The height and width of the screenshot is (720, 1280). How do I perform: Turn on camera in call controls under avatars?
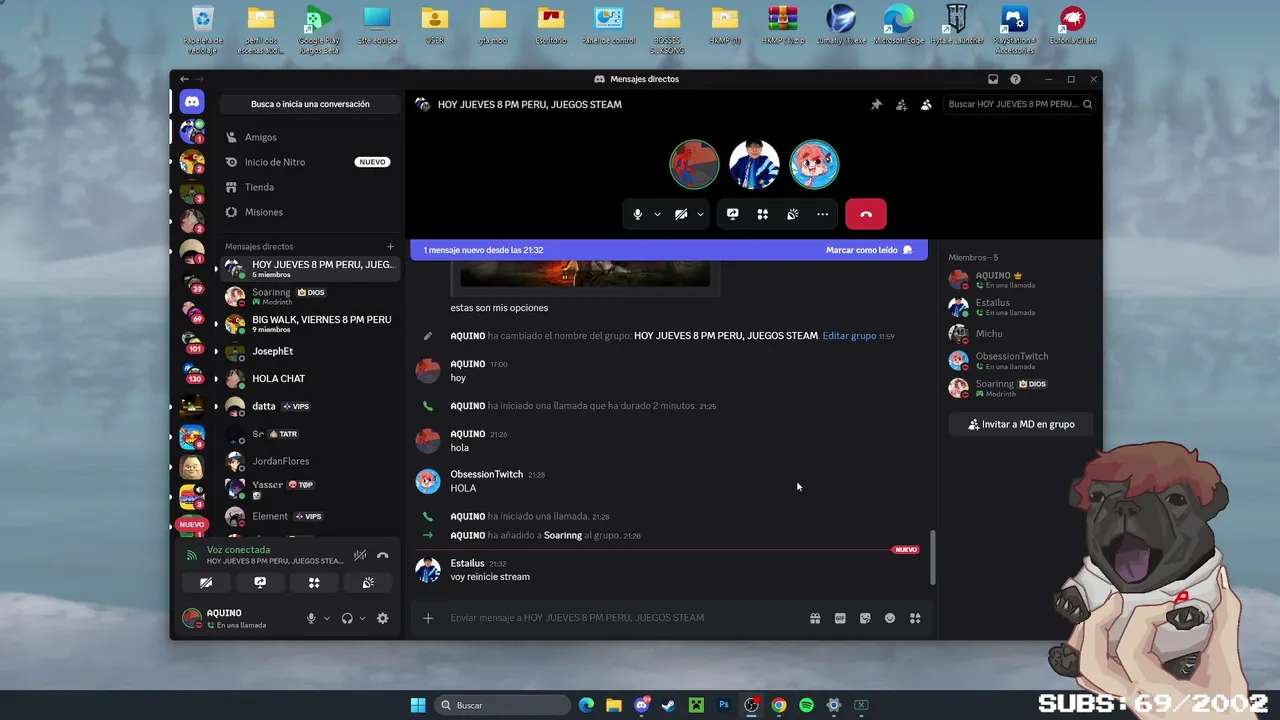point(681,214)
